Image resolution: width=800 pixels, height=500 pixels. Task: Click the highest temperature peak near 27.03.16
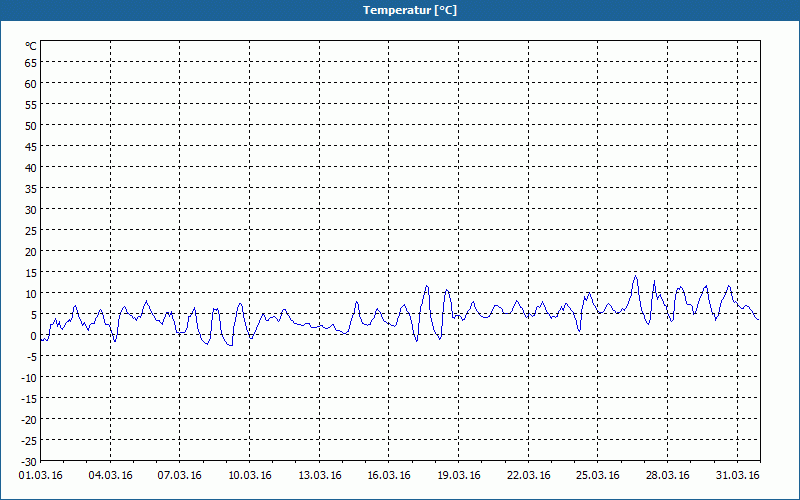pos(636,276)
